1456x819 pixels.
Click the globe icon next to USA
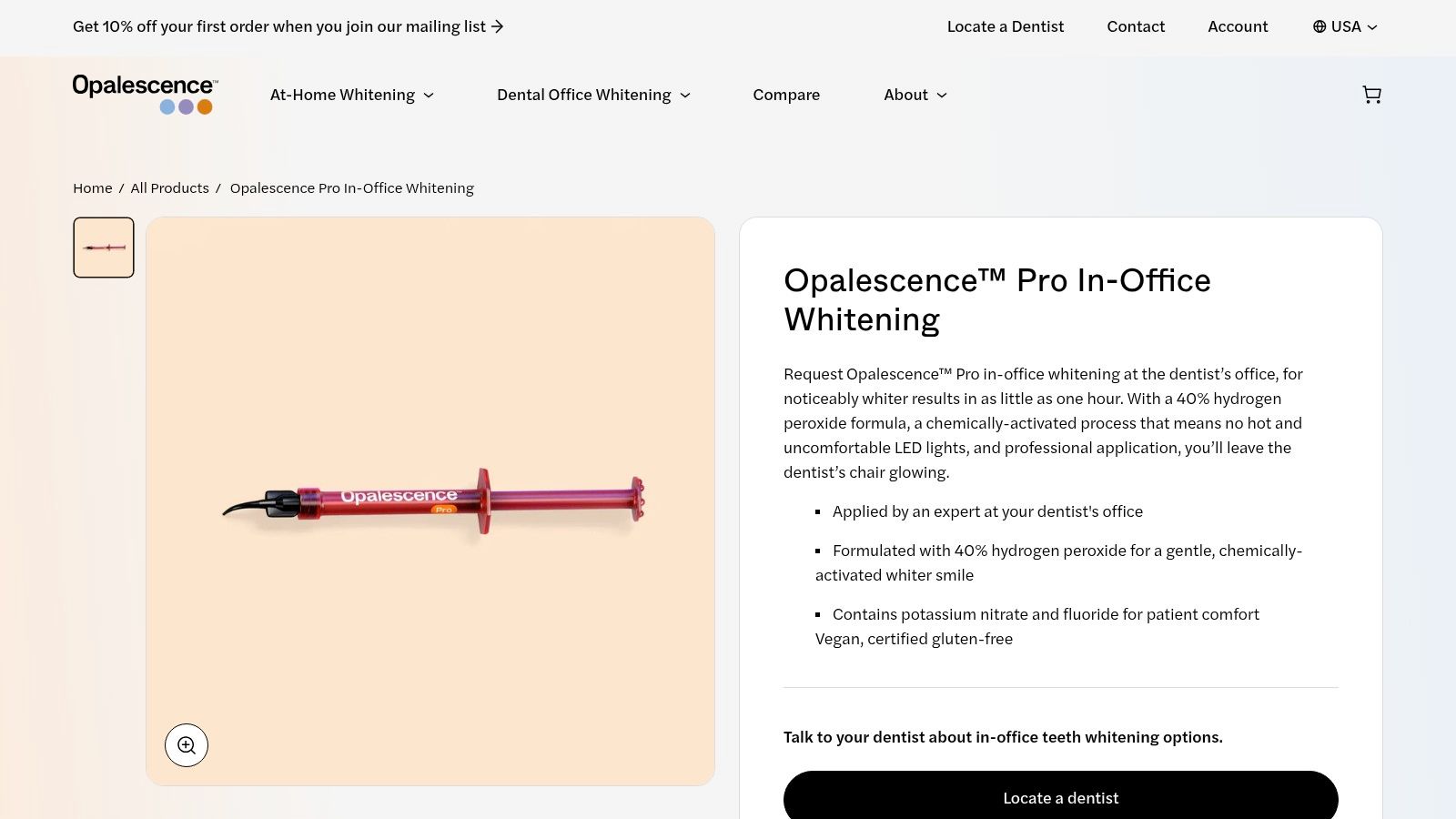1319,26
